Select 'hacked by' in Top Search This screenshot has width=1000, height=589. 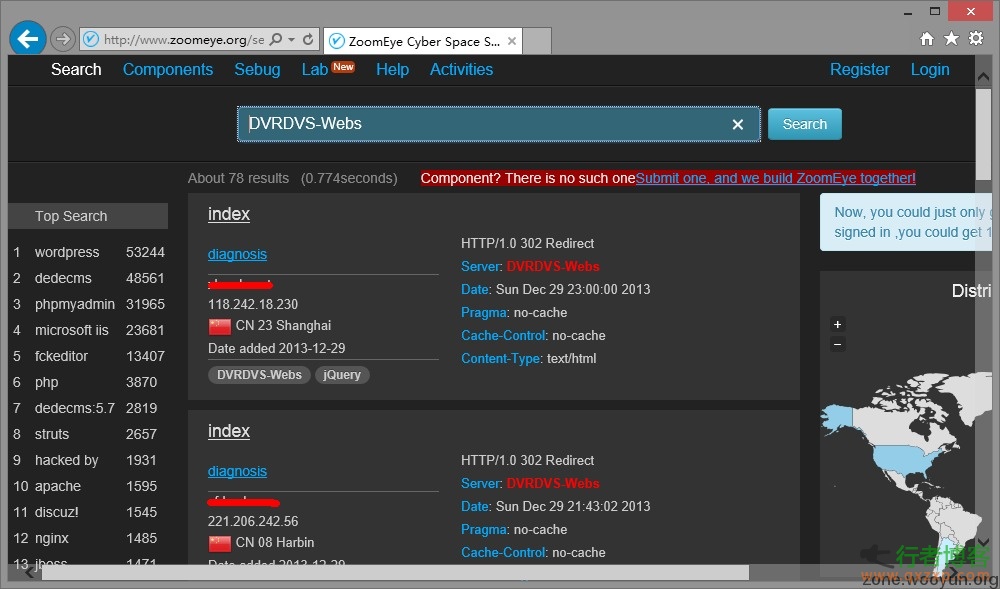tap(66, 460)
